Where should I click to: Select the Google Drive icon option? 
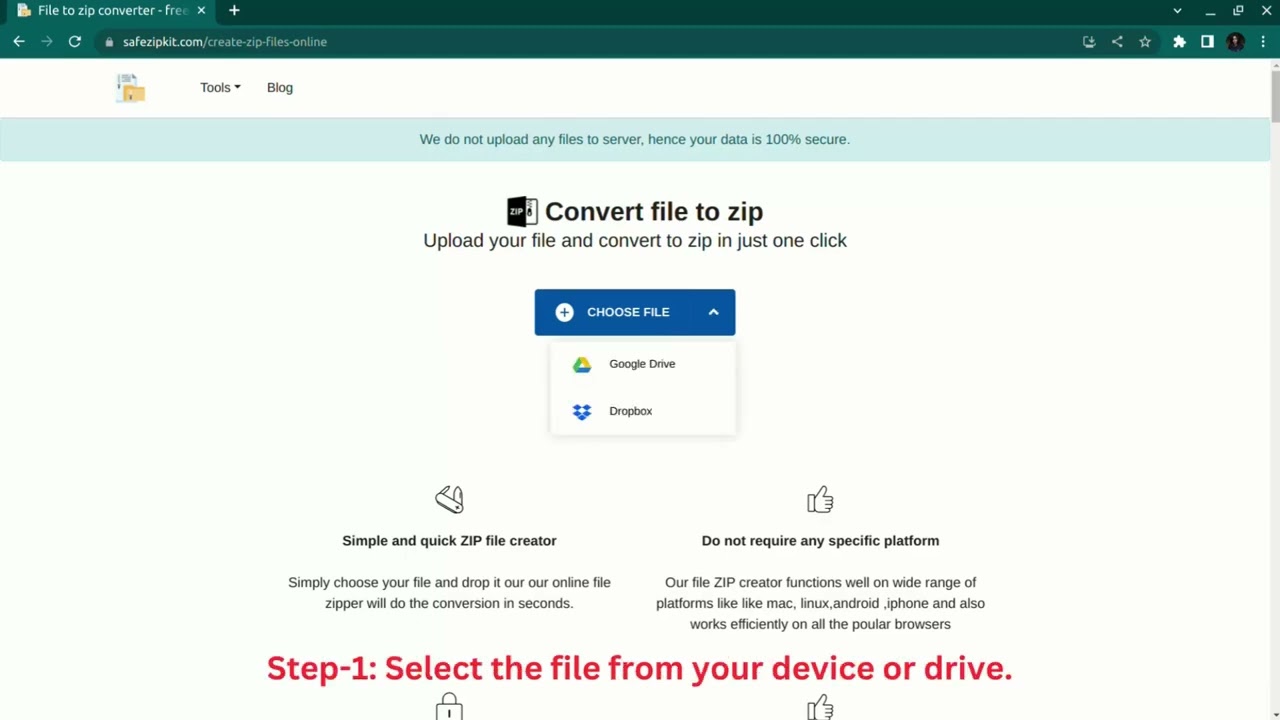[x=582, y=364]
